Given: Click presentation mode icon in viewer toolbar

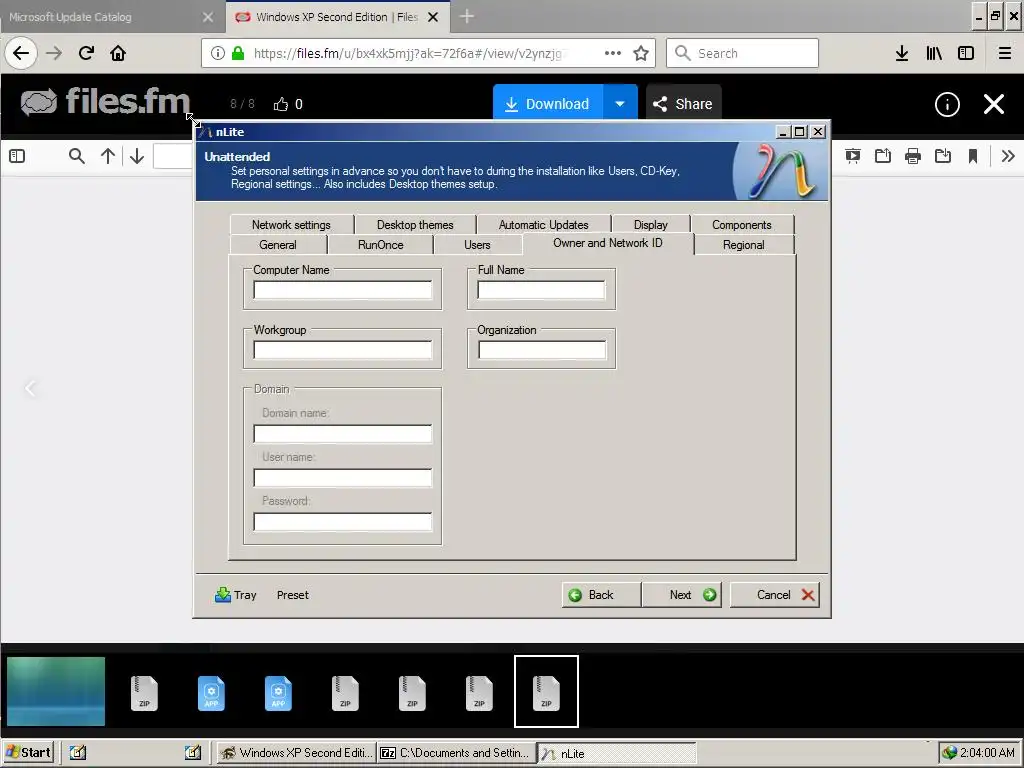Looking at the screenshot, I should tap(852, 156).
